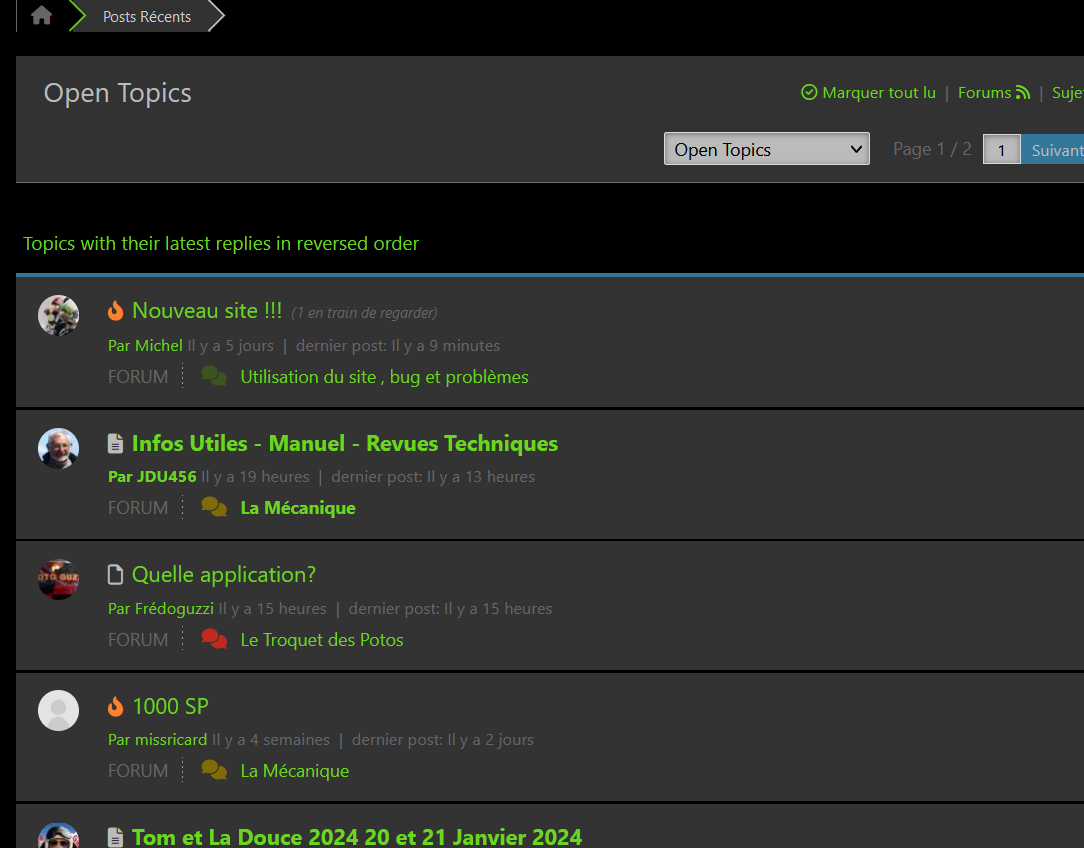
Task: Click the home icon in breadcrumb
Action: pyautogui.click(x=41, y=16)
